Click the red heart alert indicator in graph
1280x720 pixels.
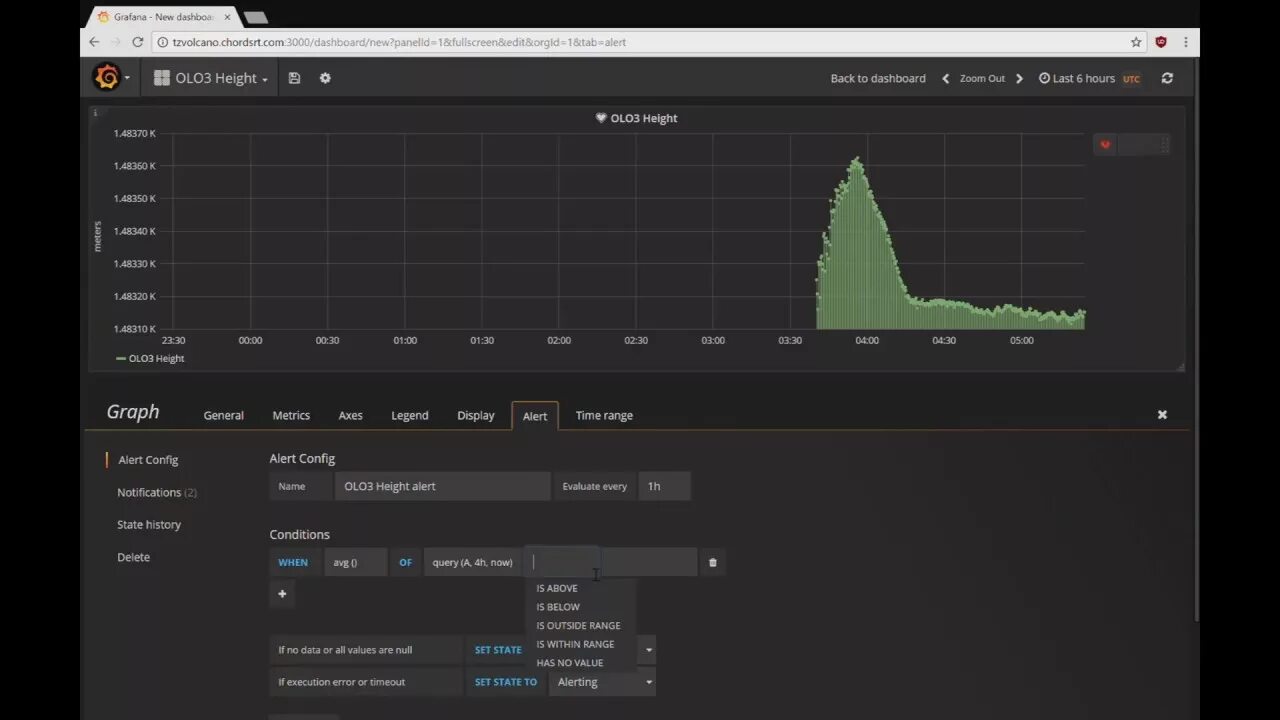coord(1105,145)
